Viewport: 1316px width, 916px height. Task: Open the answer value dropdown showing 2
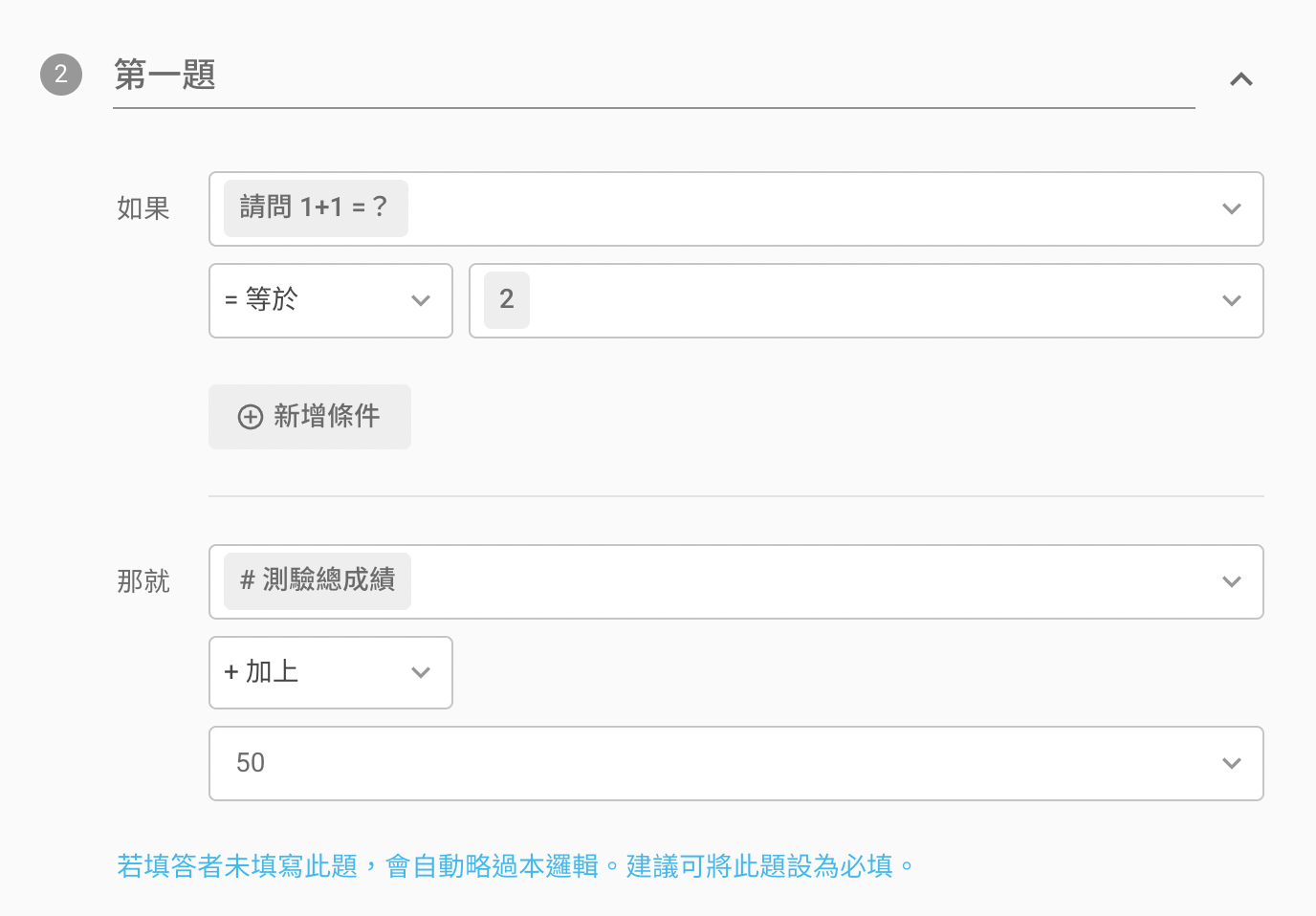coord(866,300)
